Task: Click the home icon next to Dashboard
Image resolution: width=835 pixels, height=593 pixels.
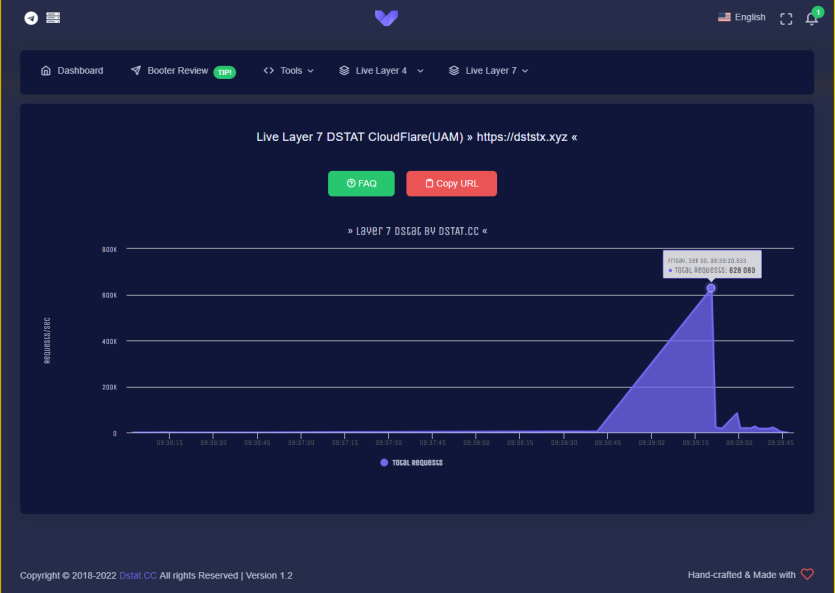Action: [x=45, y=70]
